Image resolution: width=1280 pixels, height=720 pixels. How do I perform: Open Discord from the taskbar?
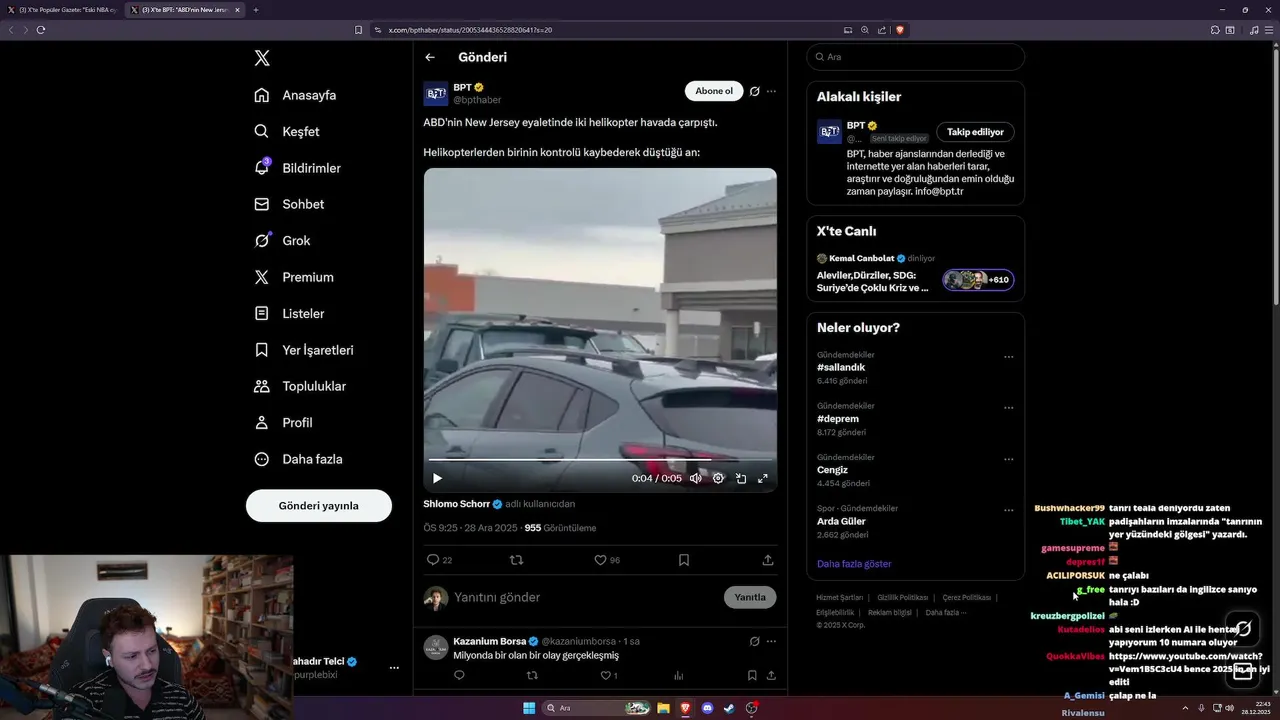(x=707, y=708)
